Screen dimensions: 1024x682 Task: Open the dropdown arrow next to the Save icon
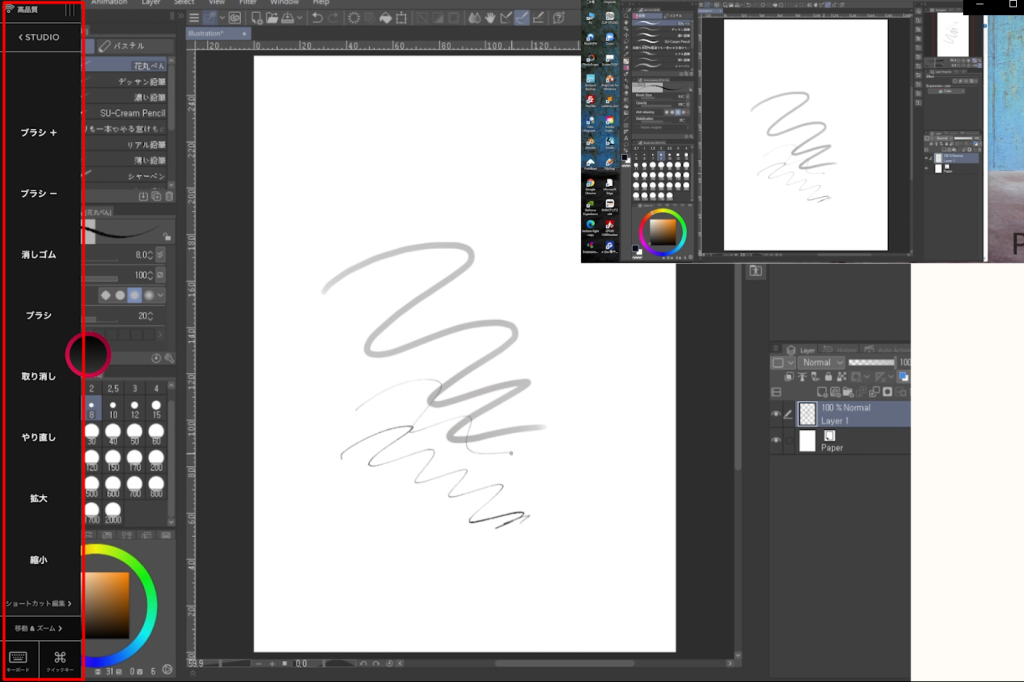(x=300, y=18)
